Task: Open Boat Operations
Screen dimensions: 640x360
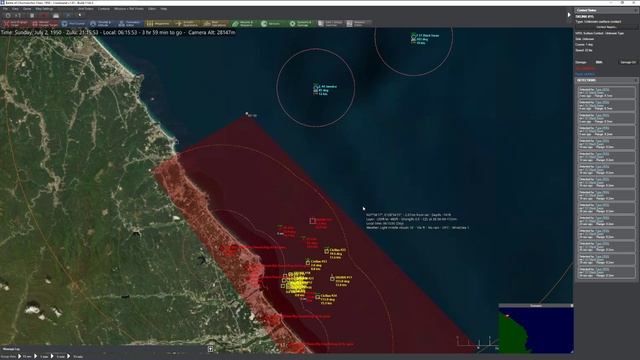Action: (216, 24)
